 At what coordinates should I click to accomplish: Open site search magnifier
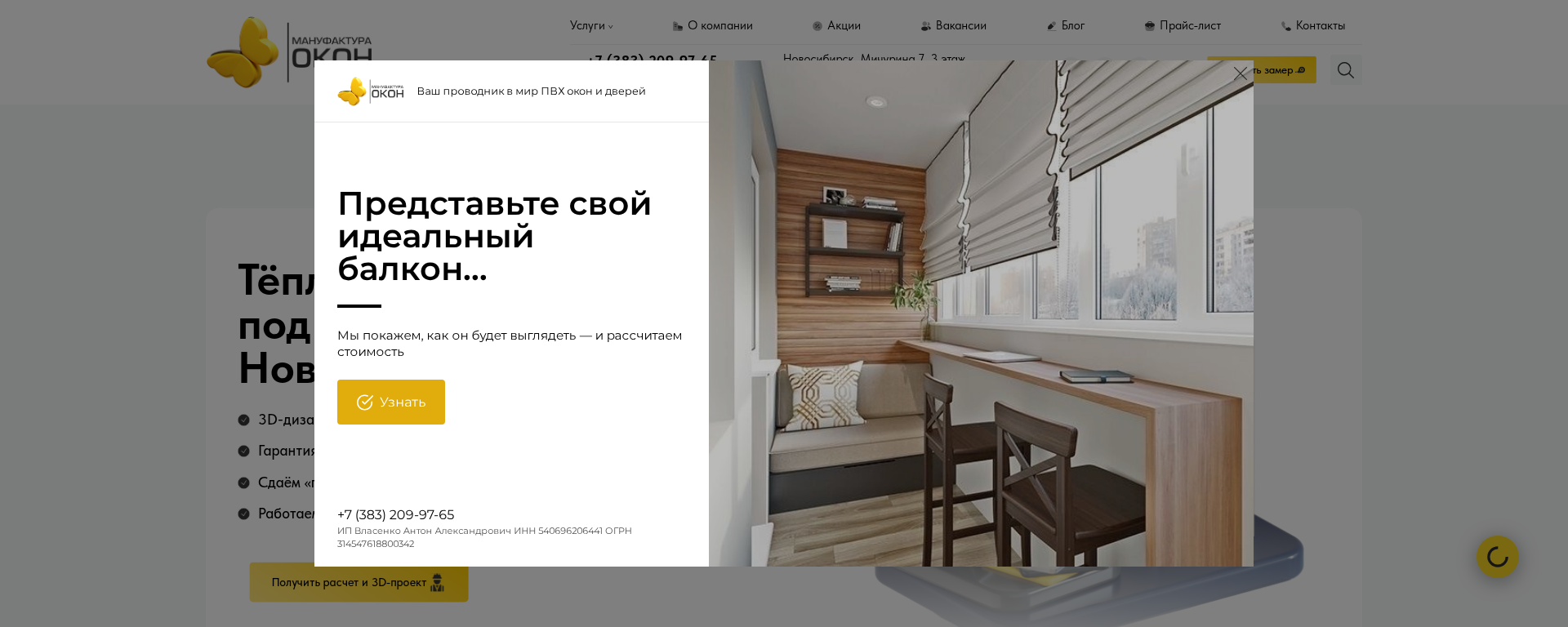1346,71
